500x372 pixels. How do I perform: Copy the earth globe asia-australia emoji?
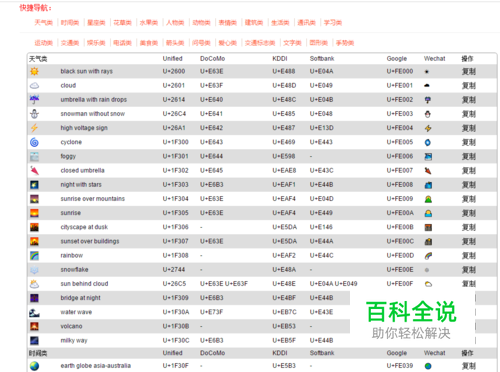click(468, 366)
